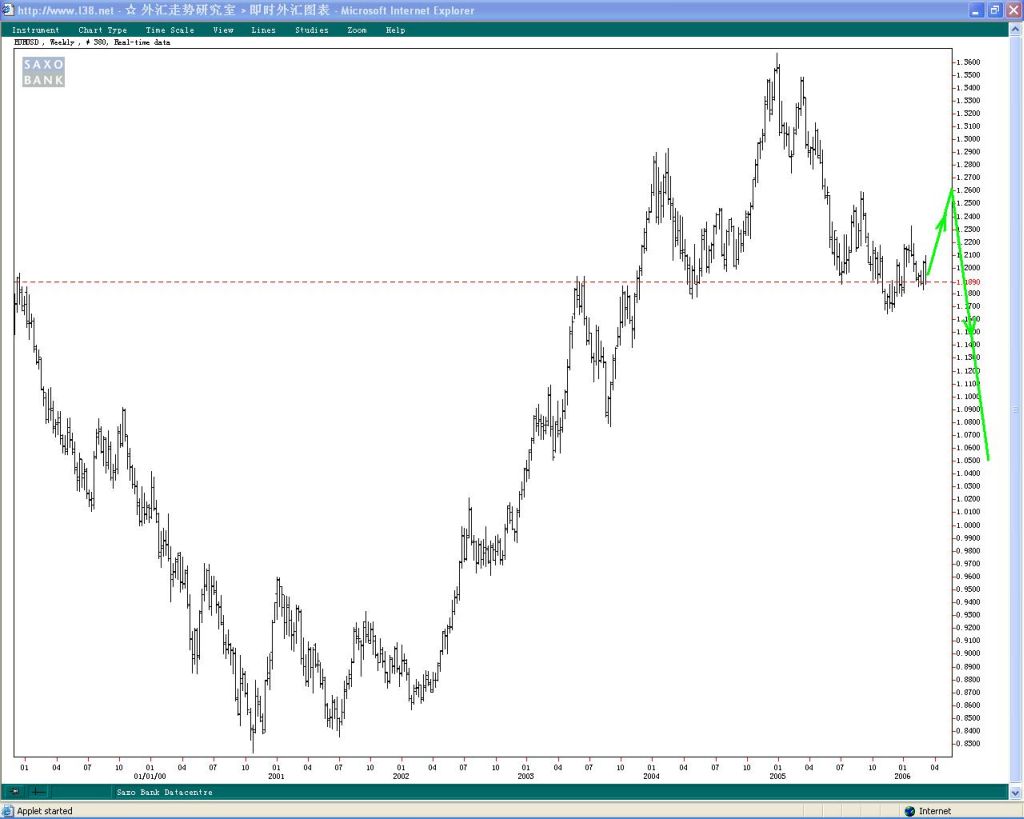Click the Internet zone status text

click(x=935, y=811)
